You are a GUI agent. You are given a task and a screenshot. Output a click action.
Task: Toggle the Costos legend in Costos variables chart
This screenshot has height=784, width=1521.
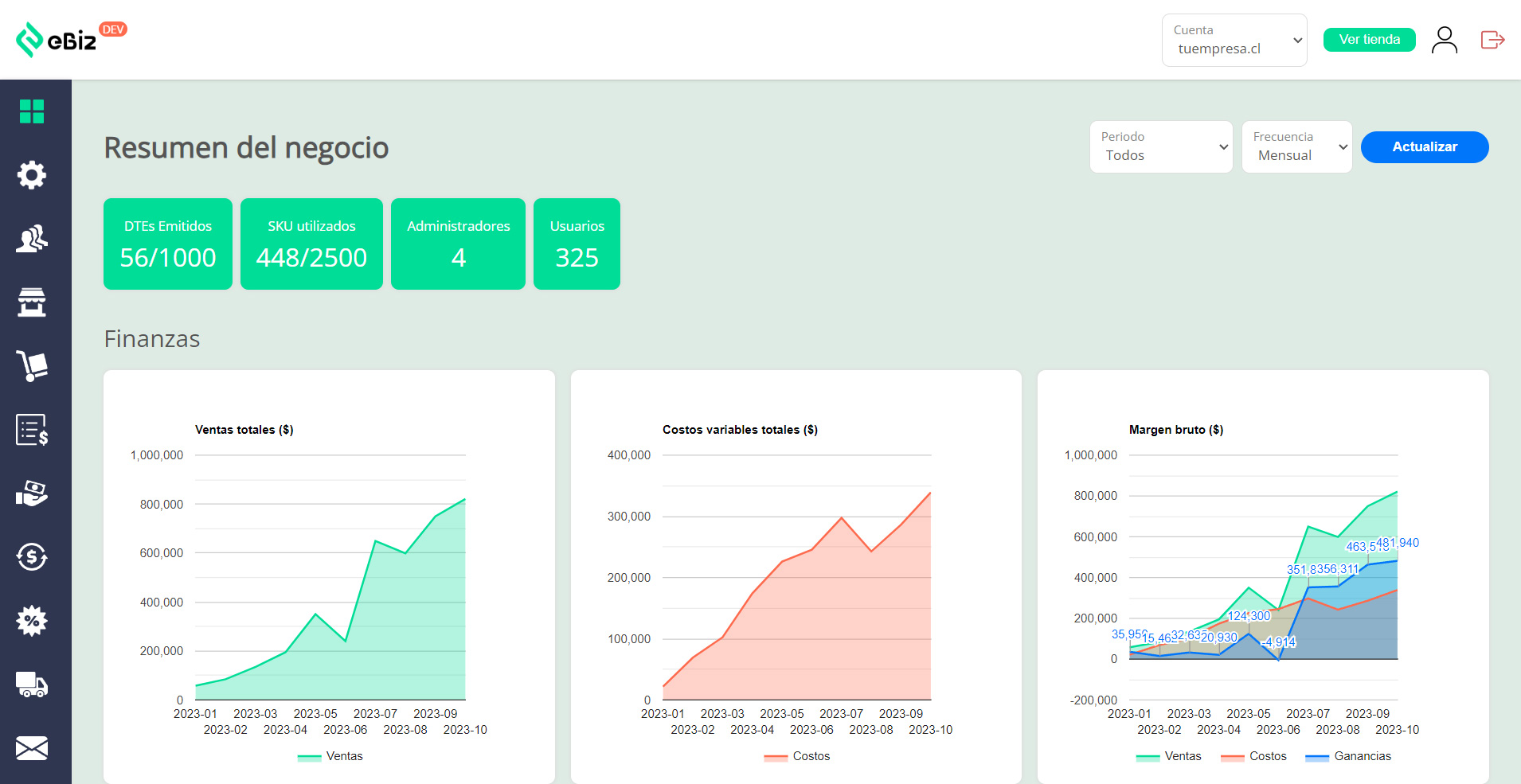coord(796,756)
